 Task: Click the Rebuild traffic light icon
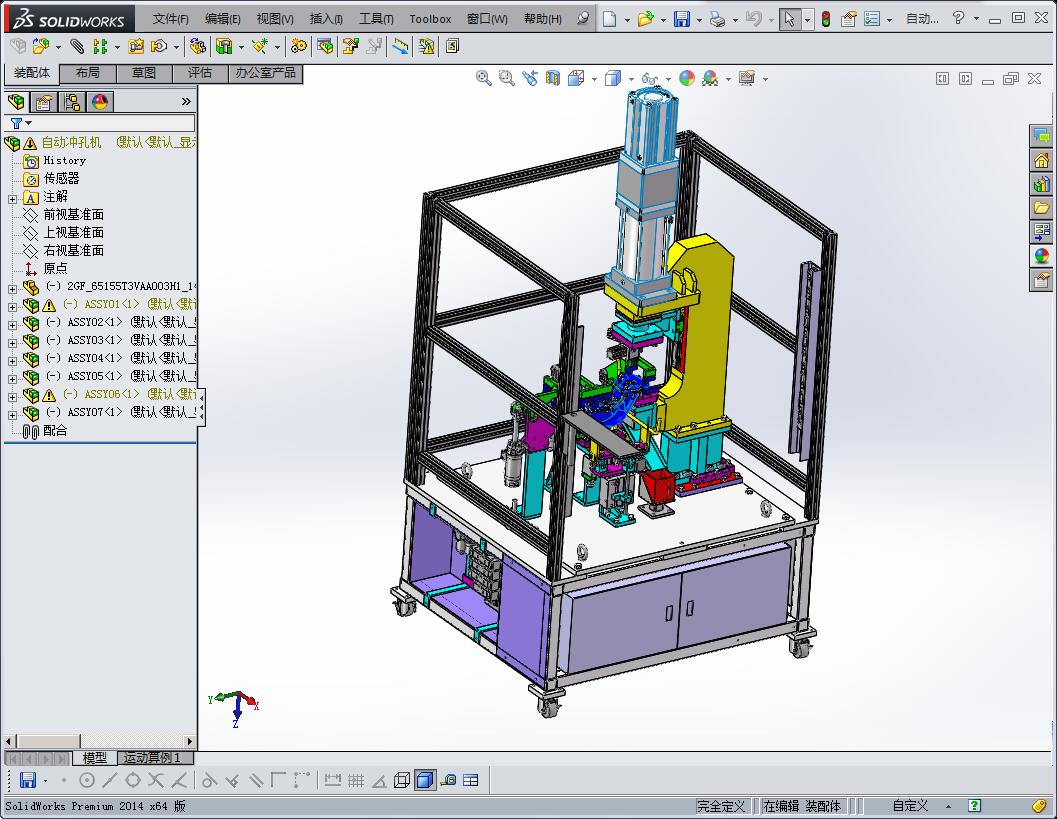point(826,19)
